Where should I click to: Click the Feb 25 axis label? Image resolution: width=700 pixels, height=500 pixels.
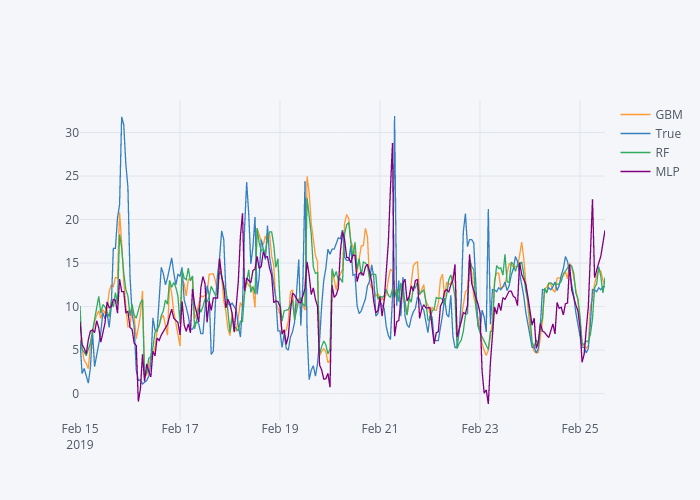click(580, 428)
